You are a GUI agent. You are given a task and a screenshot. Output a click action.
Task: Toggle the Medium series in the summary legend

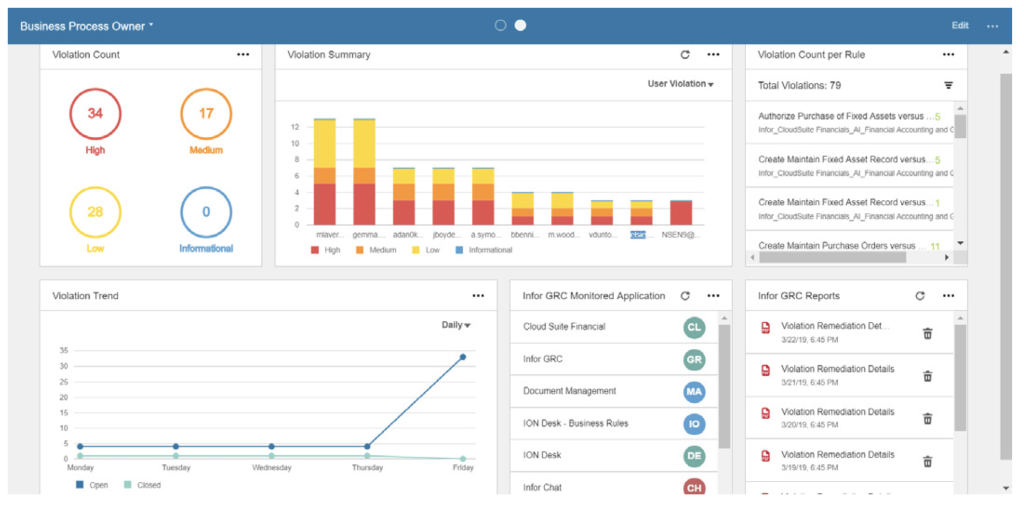pos(376,250)
